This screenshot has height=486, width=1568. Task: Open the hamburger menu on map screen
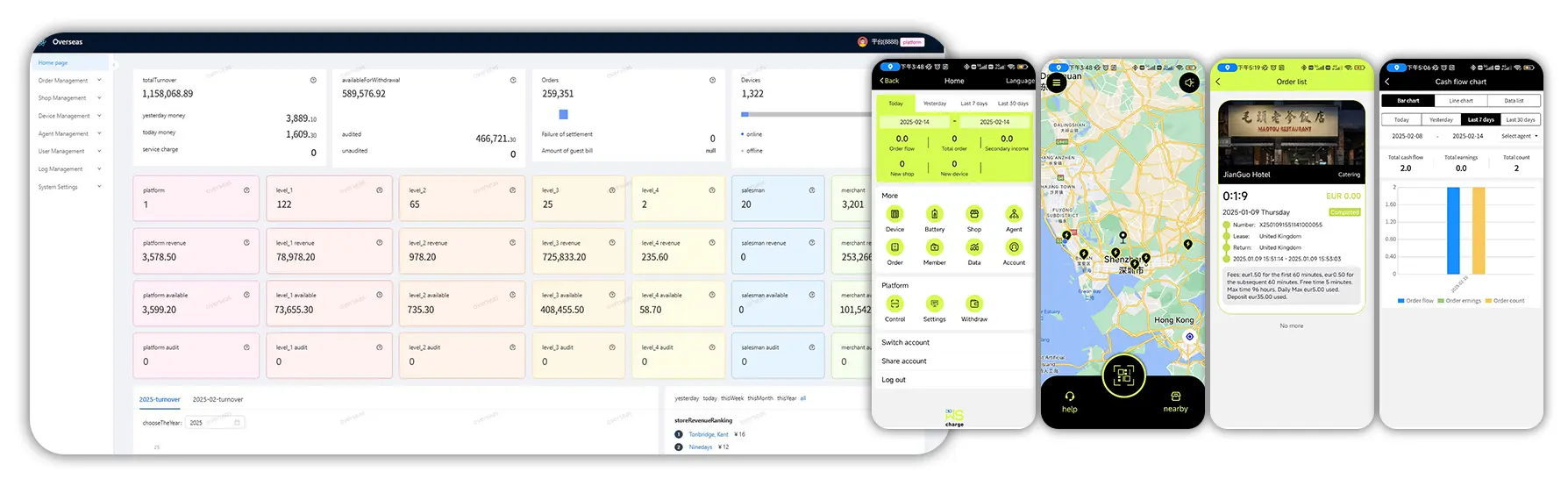click(x=1057, y=82)
